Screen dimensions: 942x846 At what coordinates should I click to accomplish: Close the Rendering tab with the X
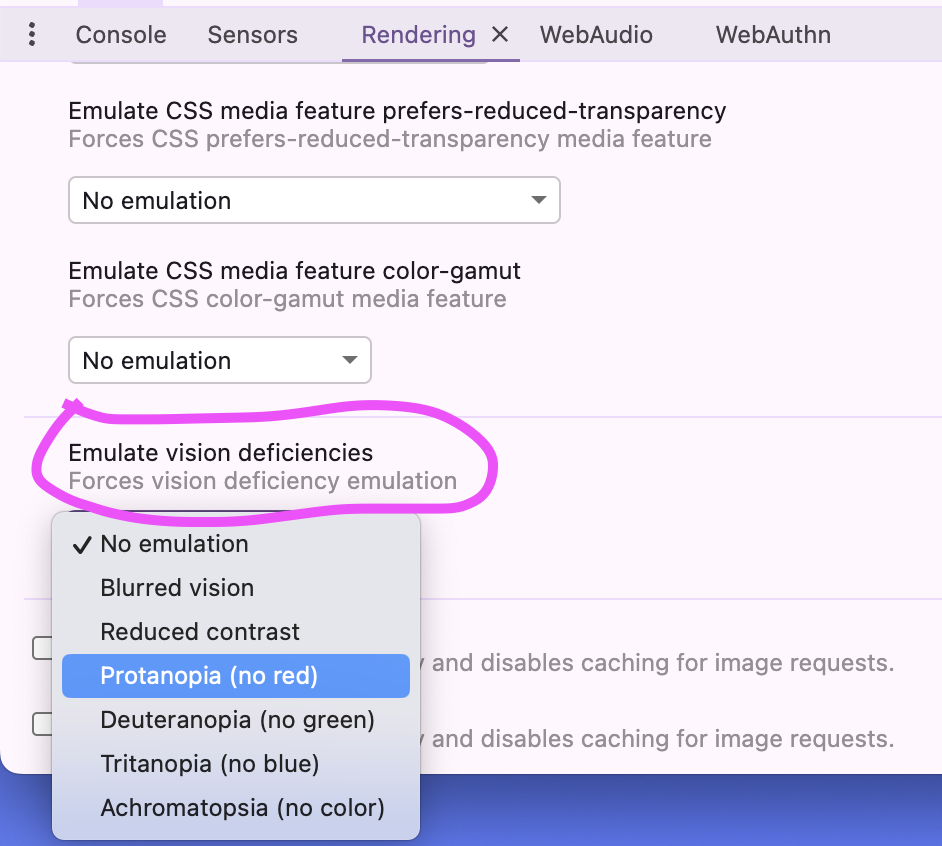500,34
